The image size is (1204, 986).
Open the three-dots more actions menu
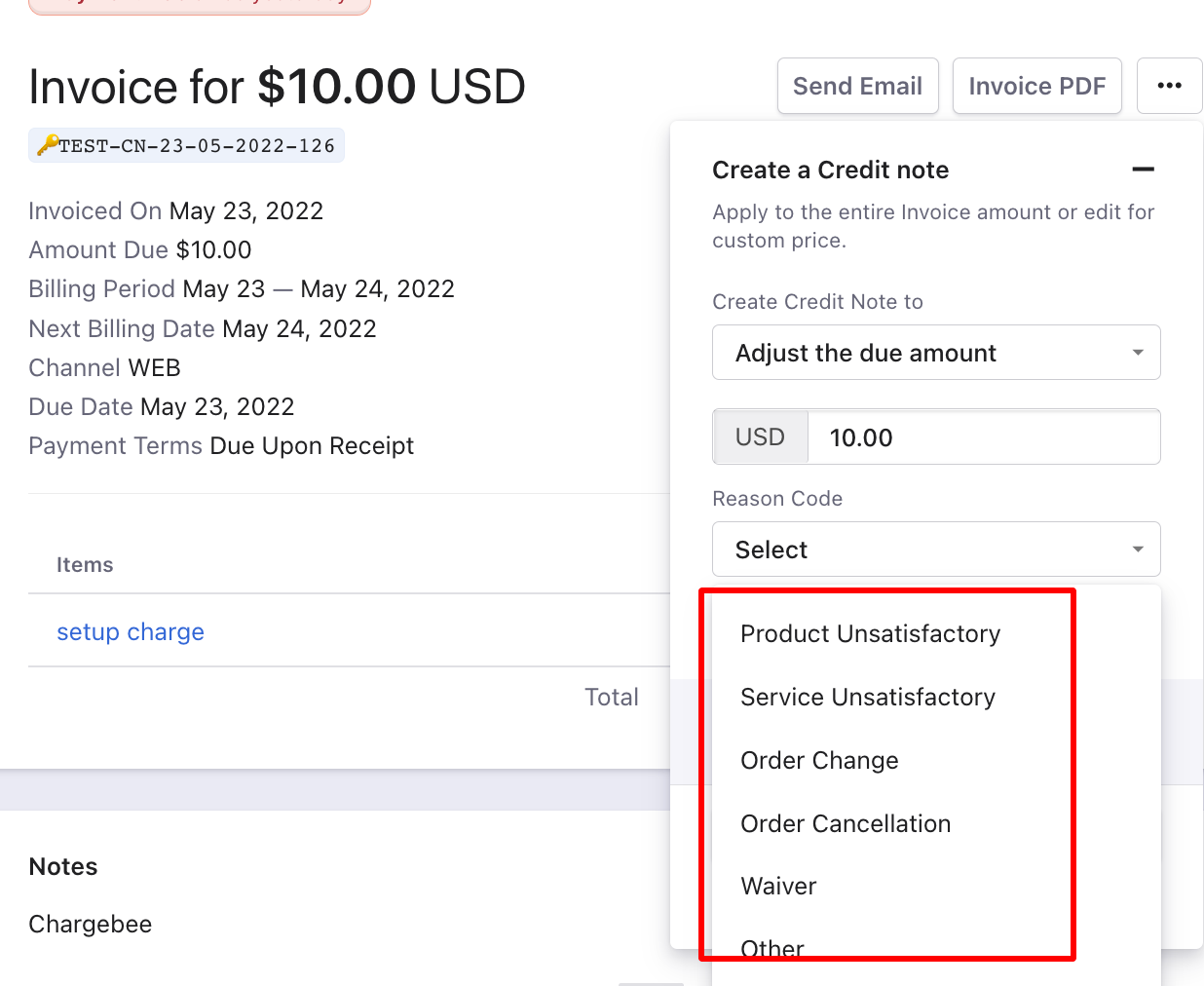point(1169,86)
